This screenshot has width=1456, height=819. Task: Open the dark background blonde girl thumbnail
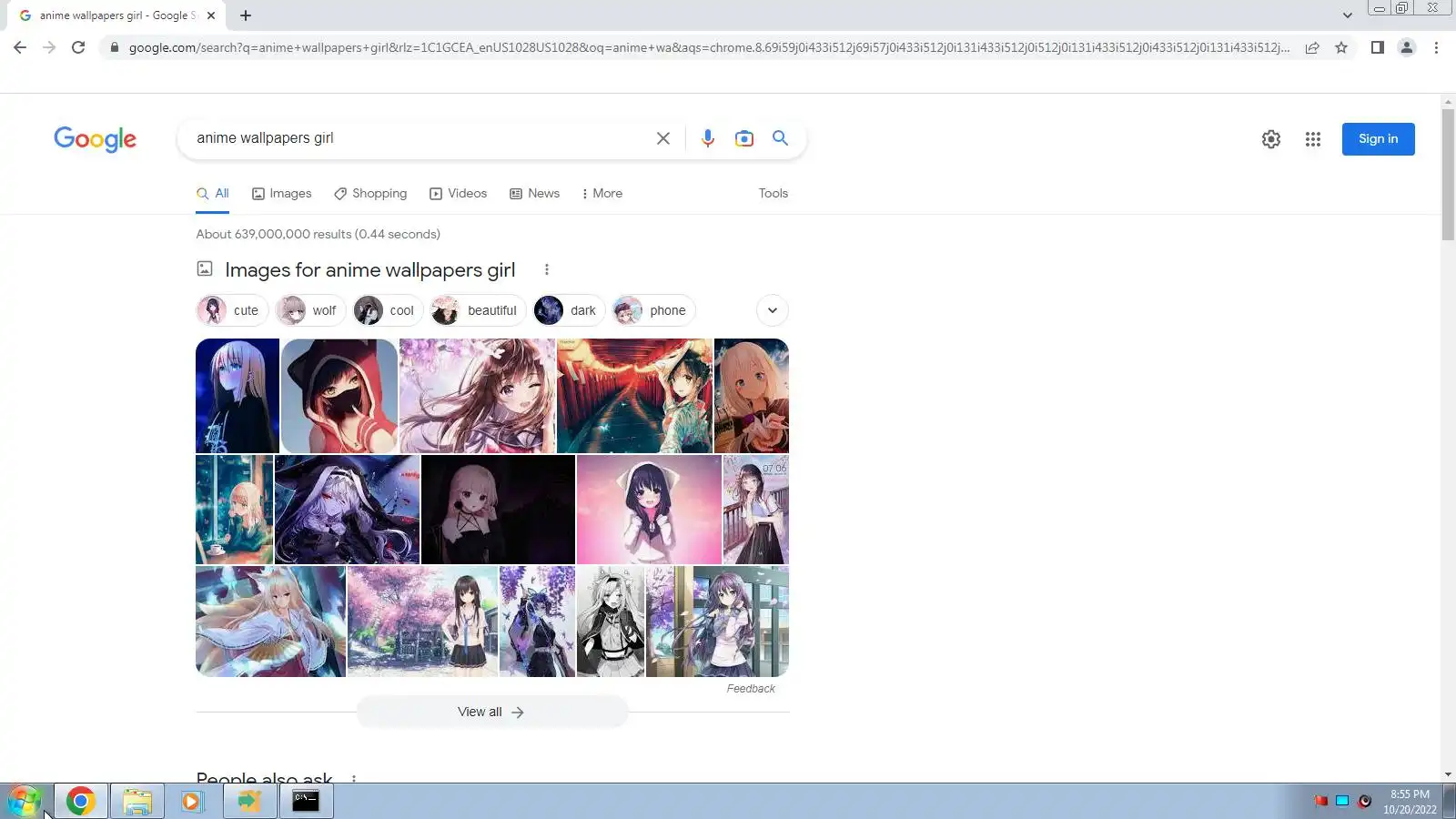(498, 510)
